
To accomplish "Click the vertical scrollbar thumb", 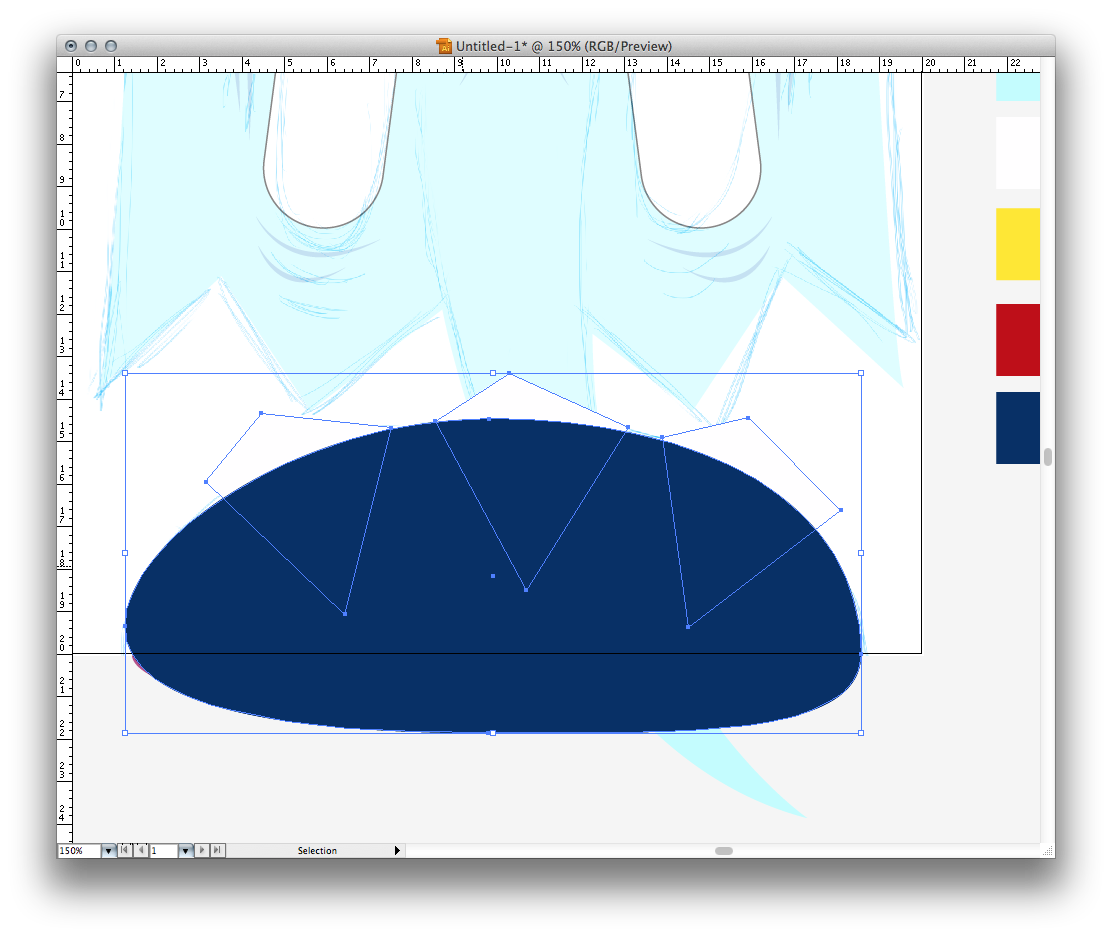I will click(1047, 457).
